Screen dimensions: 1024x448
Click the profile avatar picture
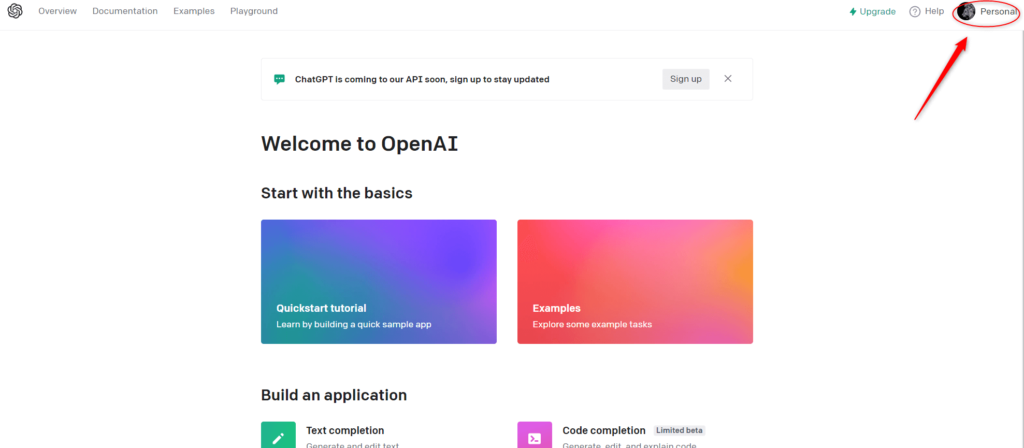coord(966,11)
